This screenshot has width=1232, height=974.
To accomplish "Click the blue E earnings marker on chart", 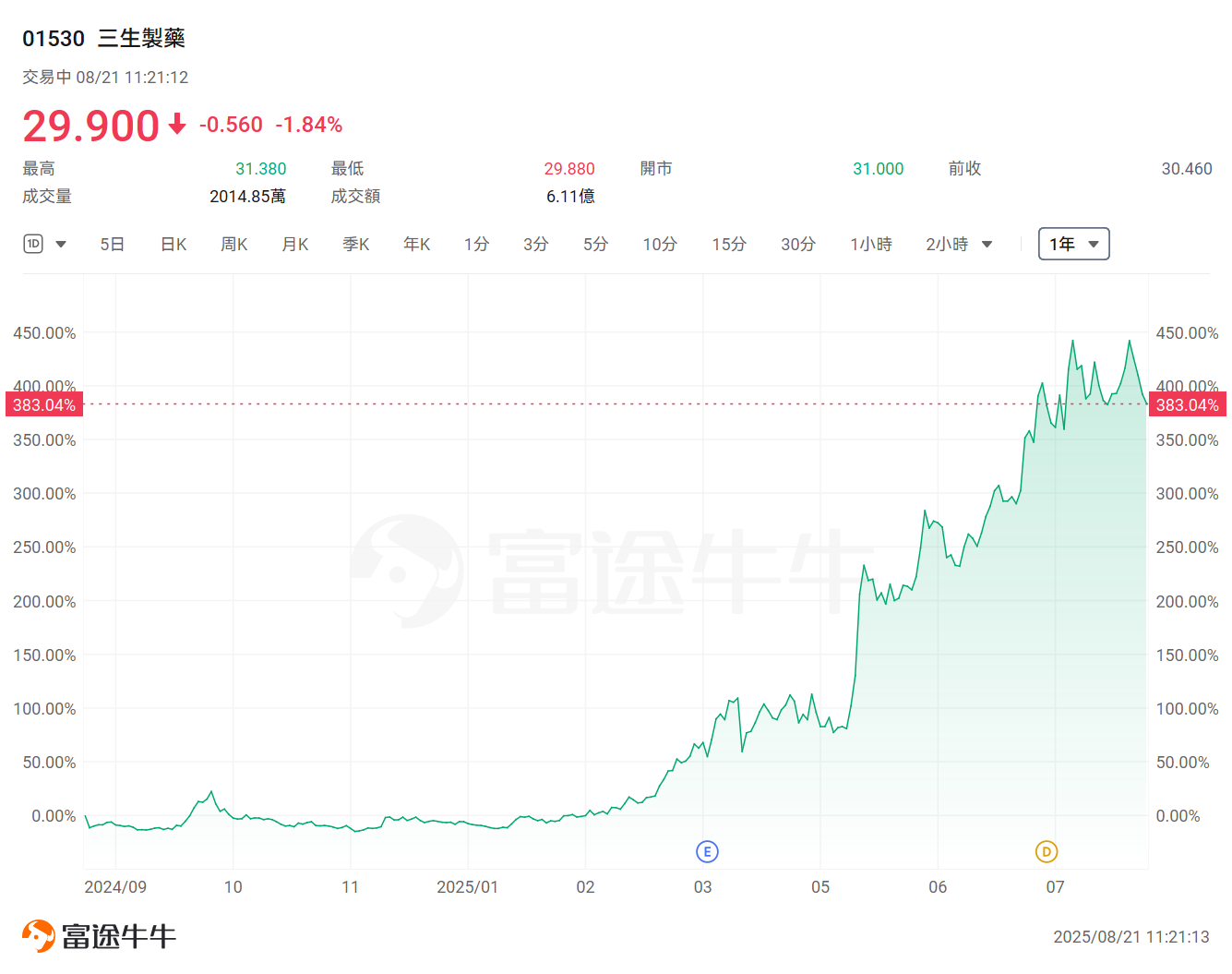I will click(707, 851).
